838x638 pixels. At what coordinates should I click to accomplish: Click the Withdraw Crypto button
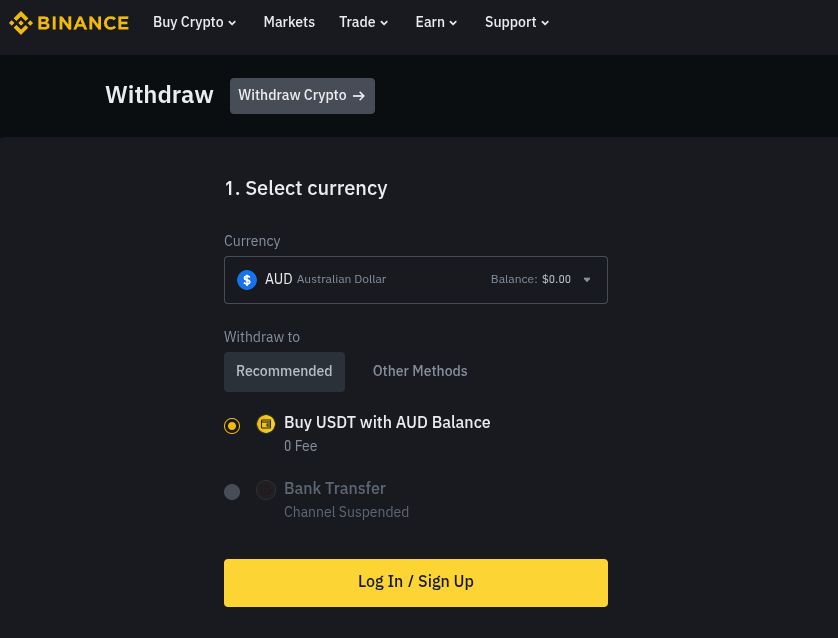[301, 96]
